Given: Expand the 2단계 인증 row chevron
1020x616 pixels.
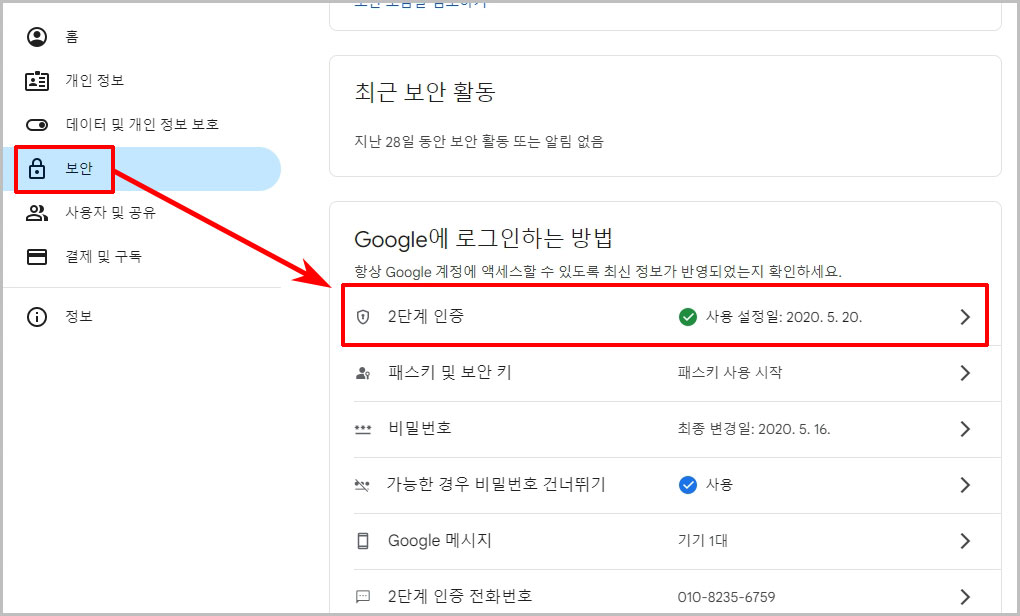Looking at the screenshot, I should (x=964, y=316).
